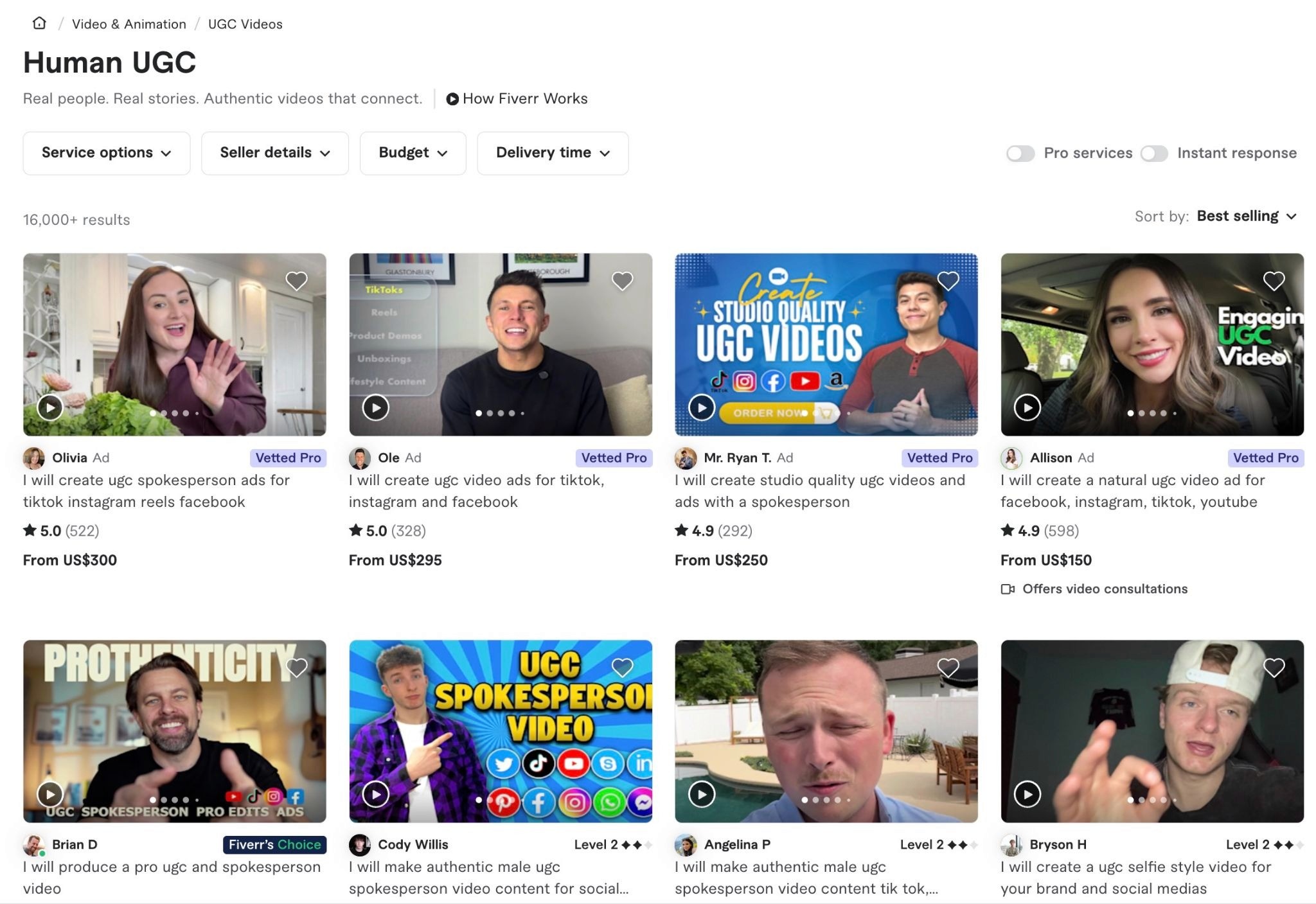Click the 5.0 (328) rating
The image size is (1316, 904).
coord(387,531)
